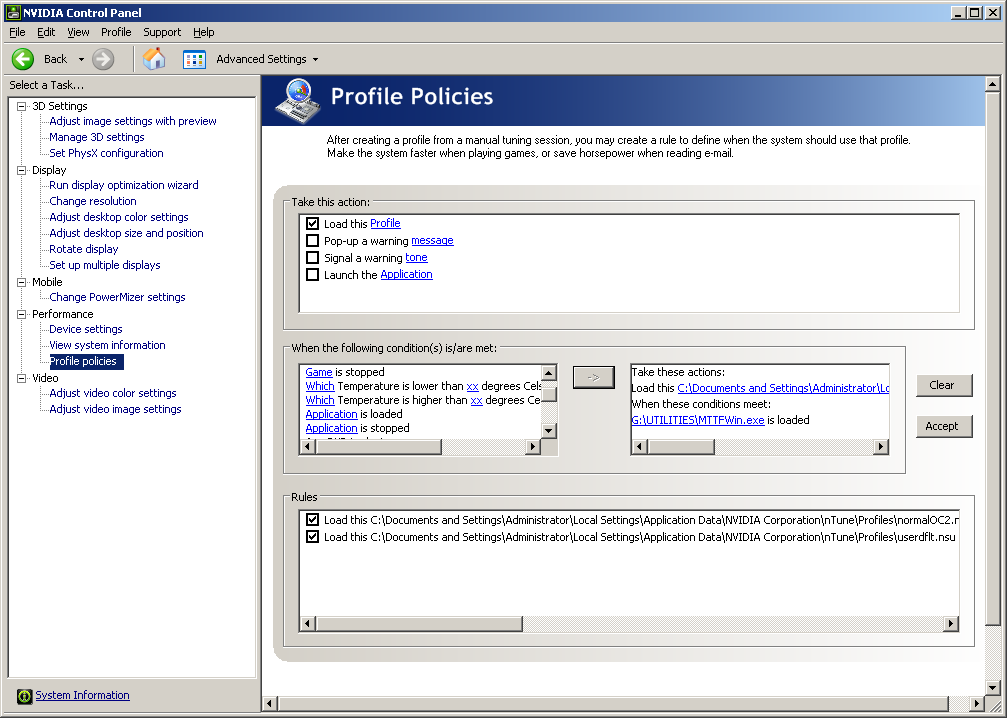Uncheck the userdflt.nsu rule checkbox
This screenshot has height=718, width=1007.
[x=312, y=537]
